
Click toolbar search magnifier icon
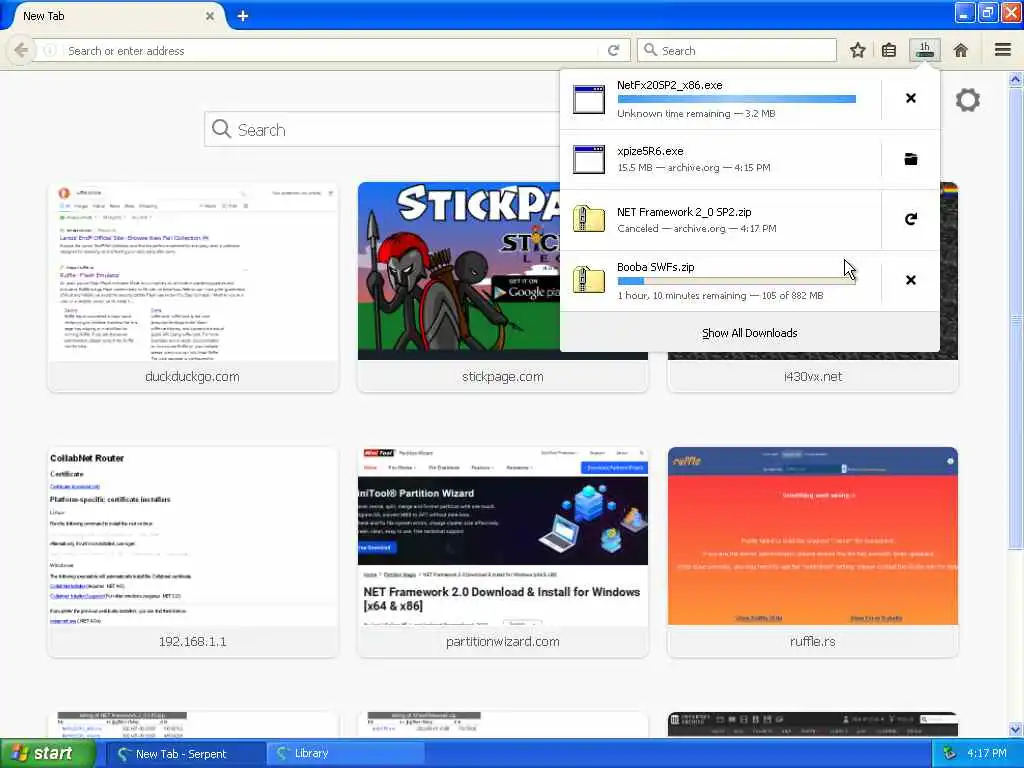pos(650,50)
